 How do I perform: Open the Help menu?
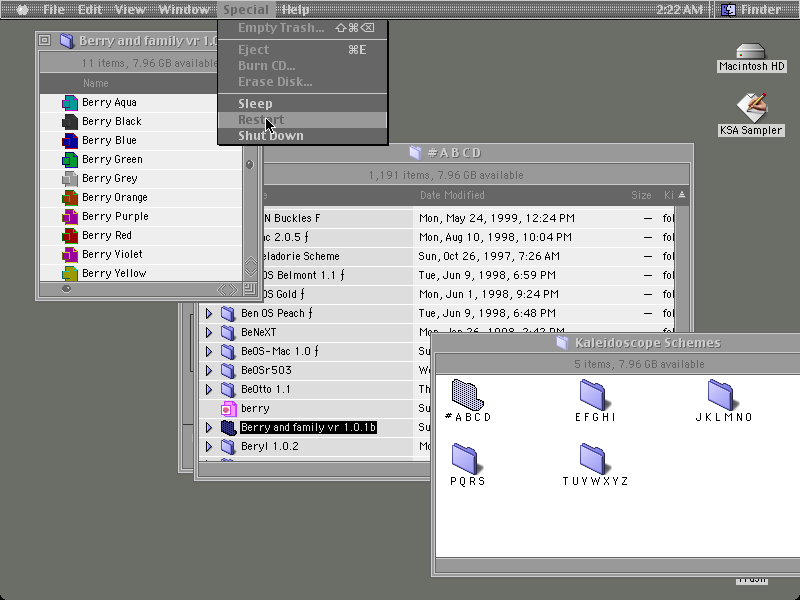295,10
